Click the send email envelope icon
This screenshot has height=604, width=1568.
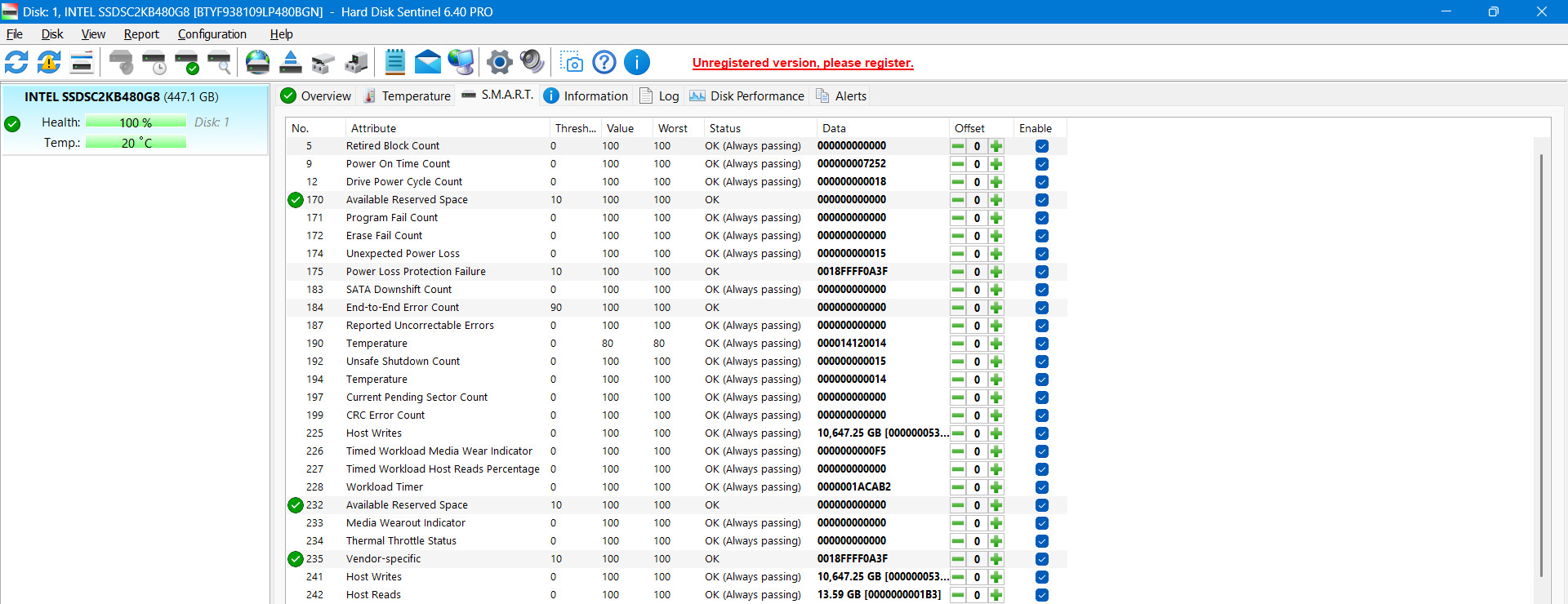[x=427, y=62]
